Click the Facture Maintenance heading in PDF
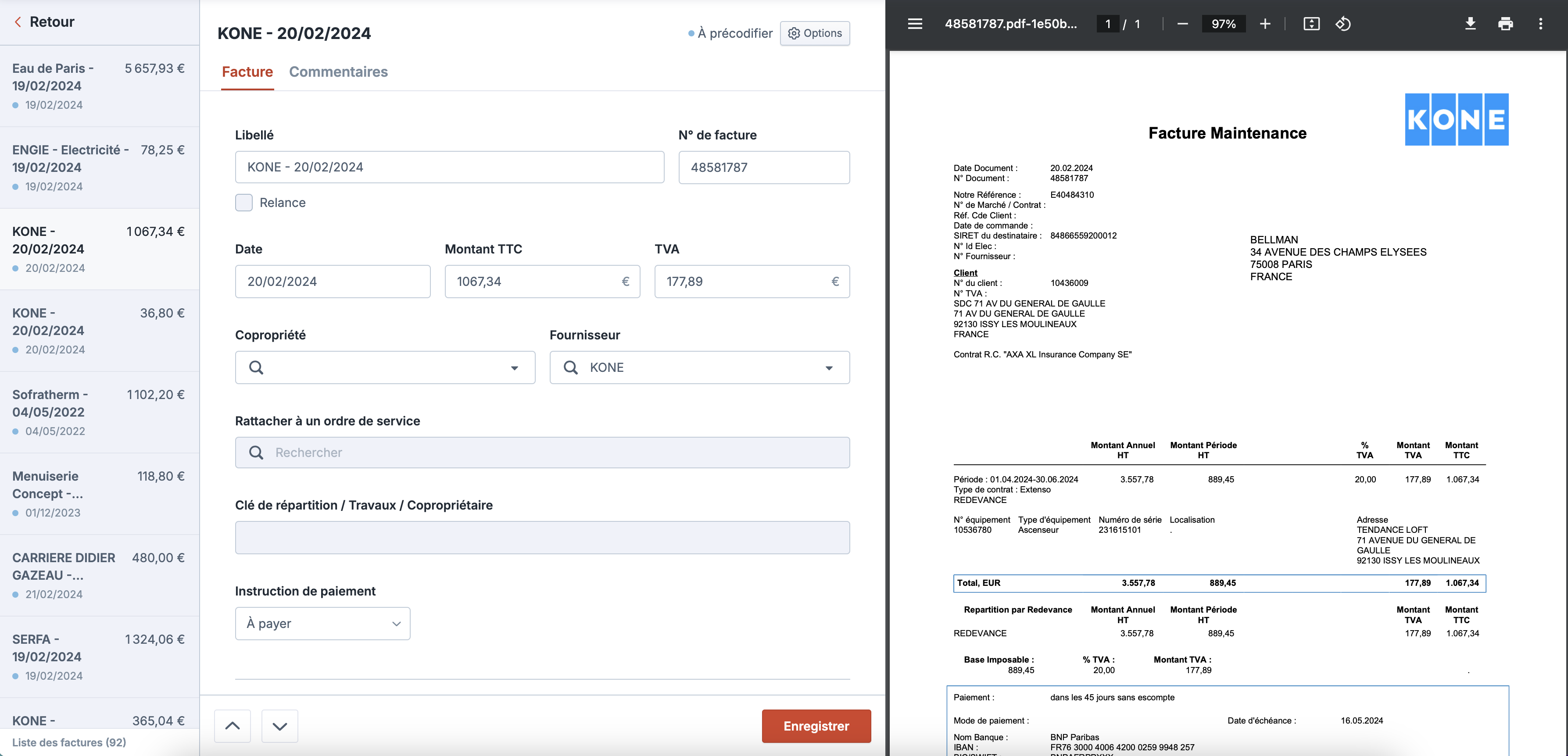The image size is (1568, 756). (x=1227, y=133)
